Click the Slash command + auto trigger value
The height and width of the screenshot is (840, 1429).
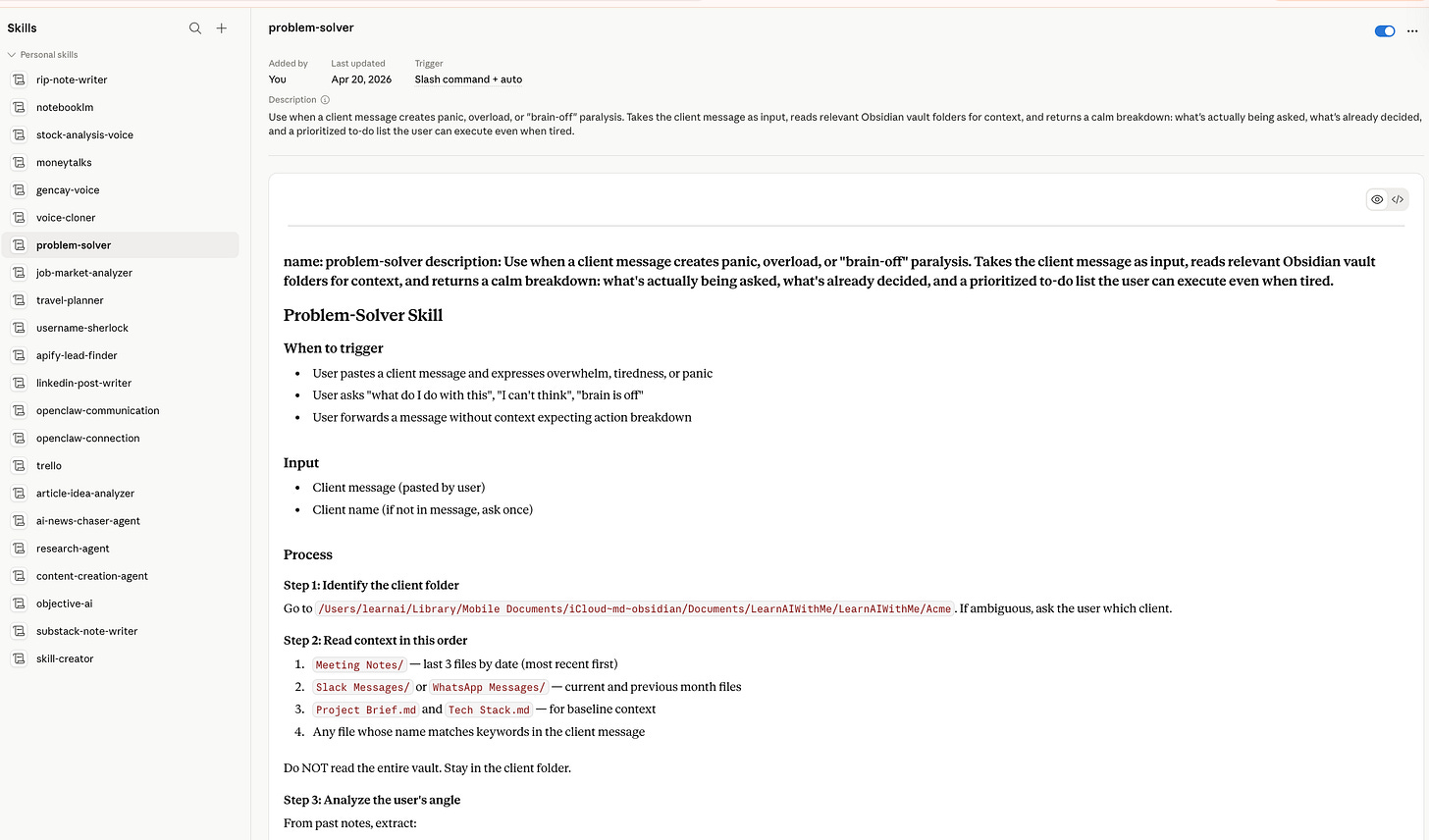[x=468, y=79]
